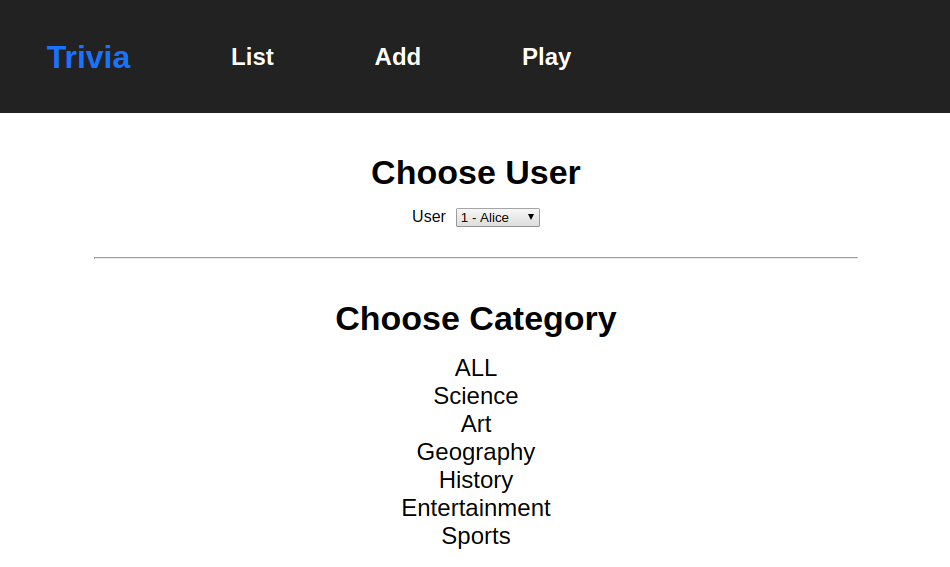Image resolution: width=950 pixels, height=567 pixels.
Task: Click the Choose Category heading
Action: coord(476,319)
